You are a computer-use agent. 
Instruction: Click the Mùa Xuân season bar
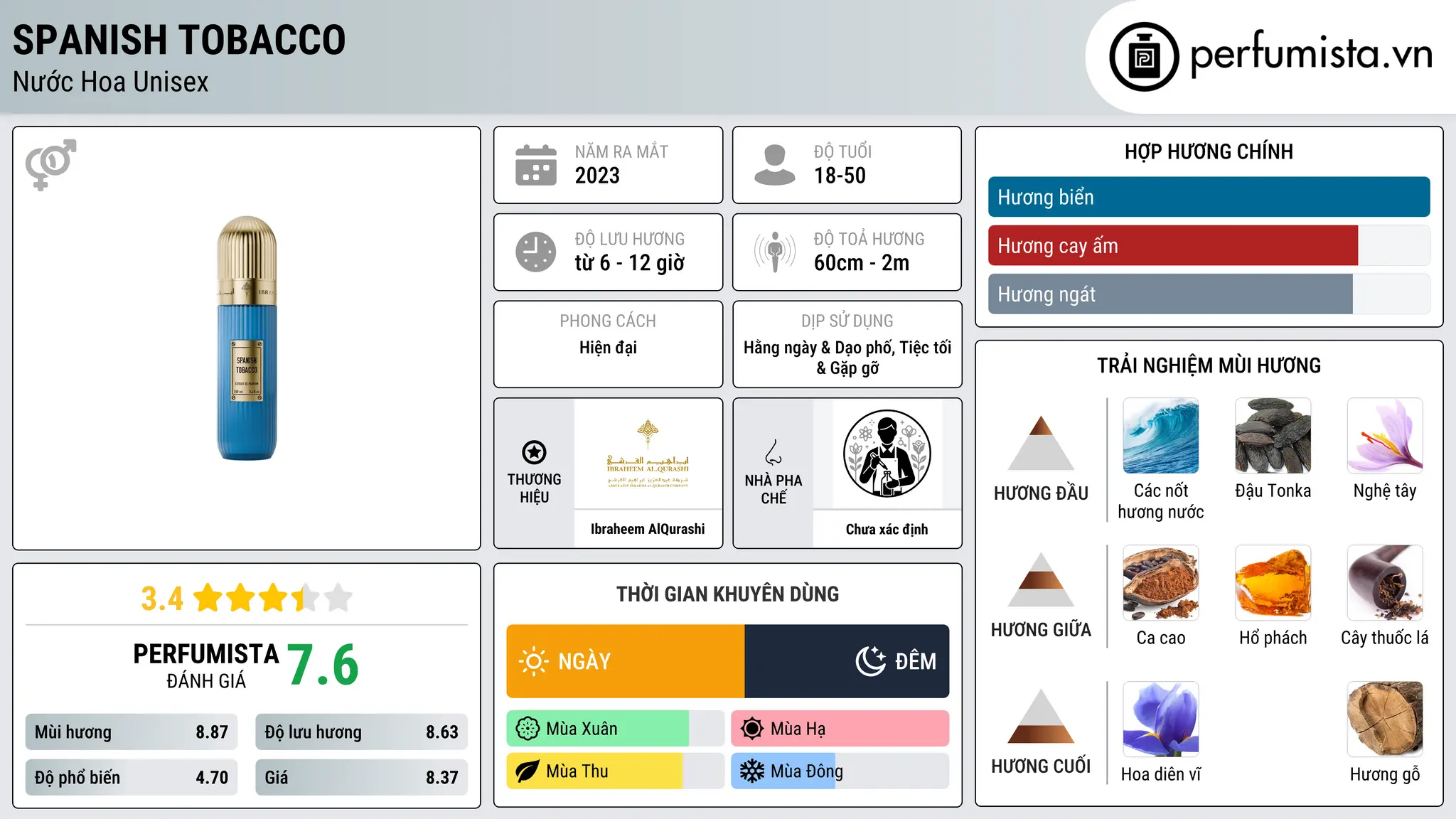coord(616,729)
